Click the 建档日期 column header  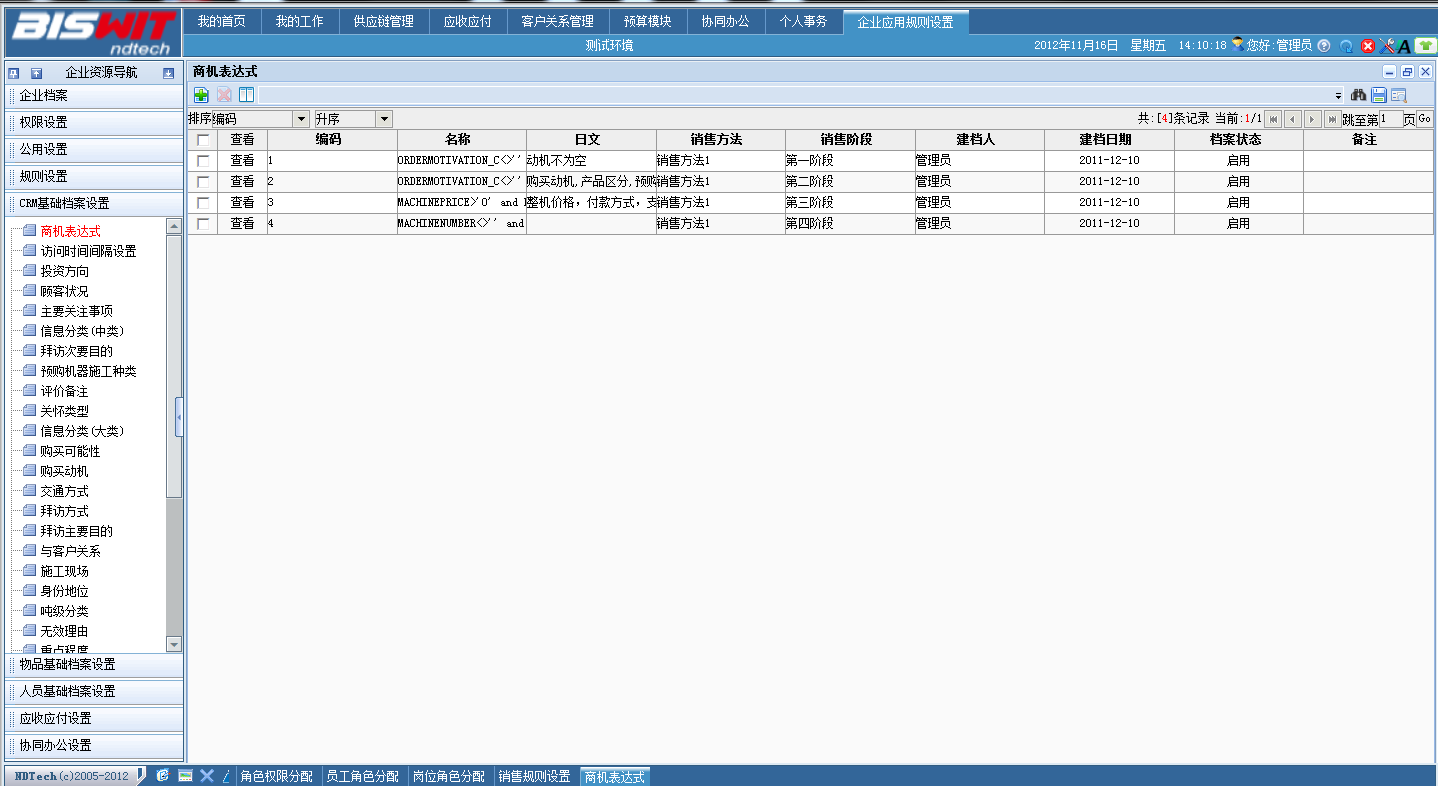1109,140
